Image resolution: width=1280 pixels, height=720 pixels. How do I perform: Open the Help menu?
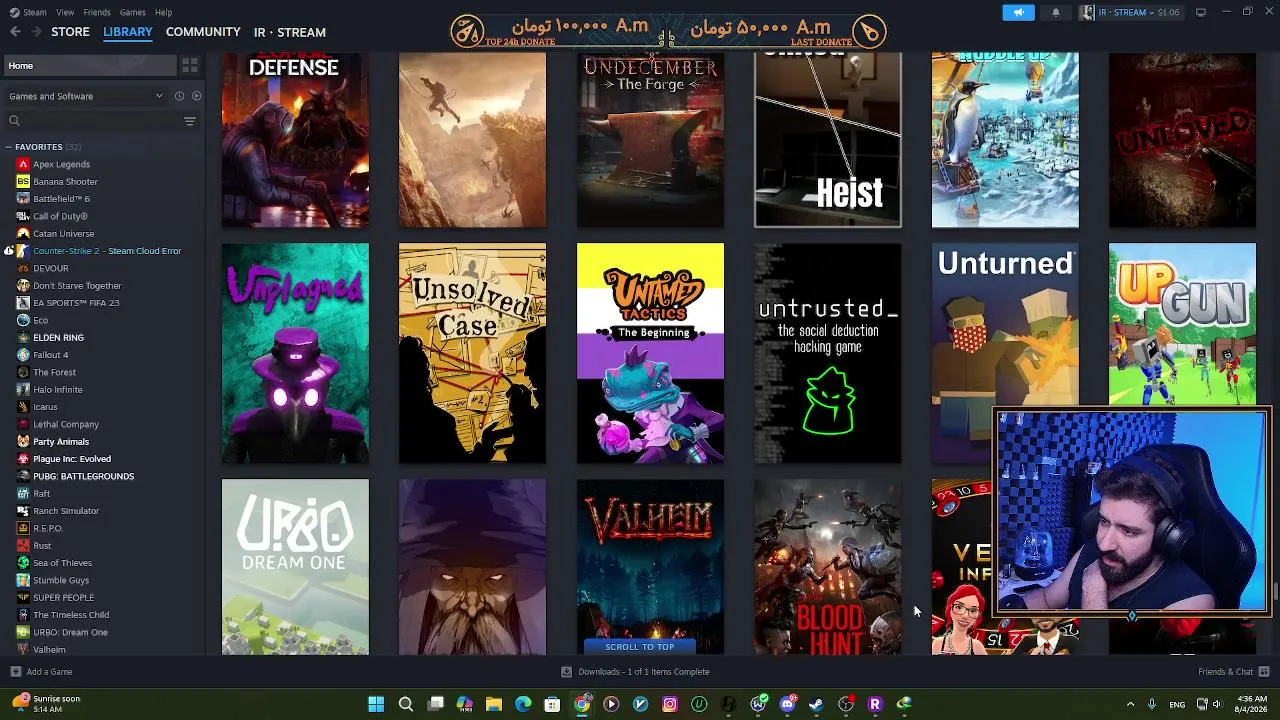coord(164,12)
